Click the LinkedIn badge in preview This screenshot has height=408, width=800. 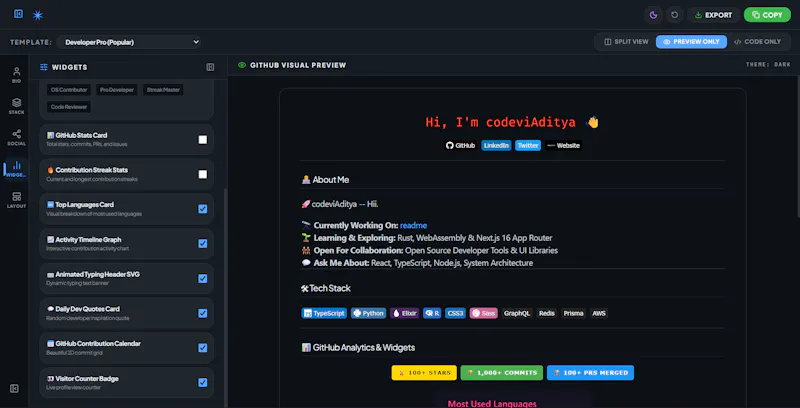(x=496, y=145)
